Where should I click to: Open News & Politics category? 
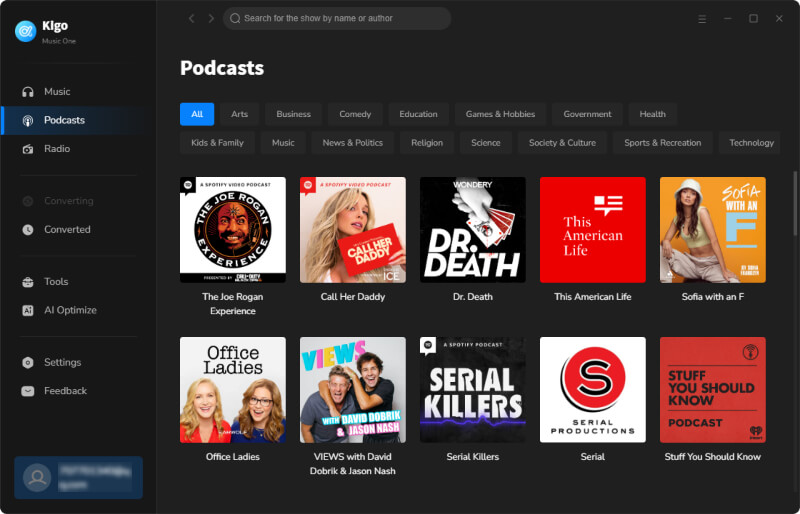click(353, 142)
